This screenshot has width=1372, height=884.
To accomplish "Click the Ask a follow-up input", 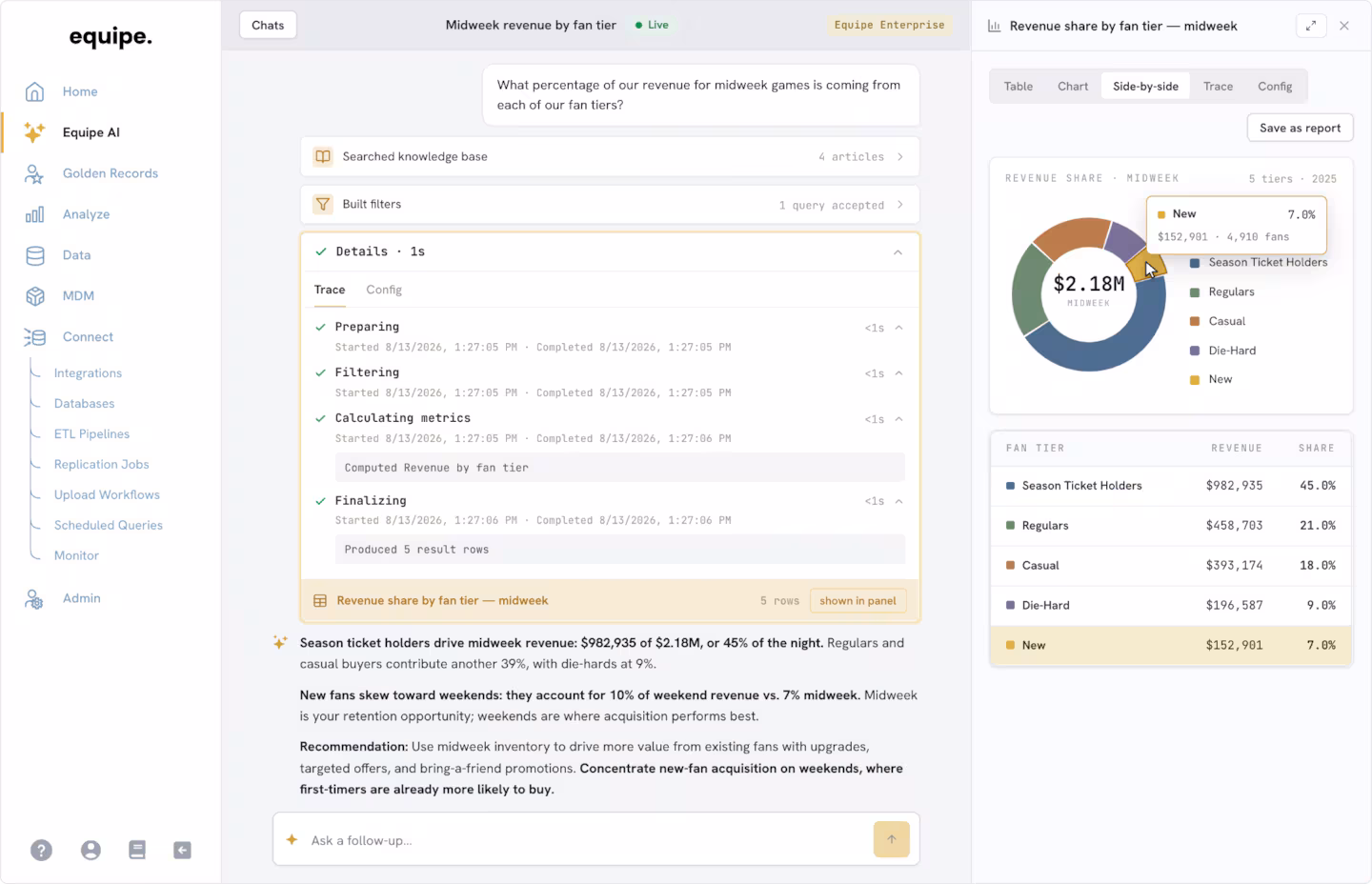I will (586, 839).
